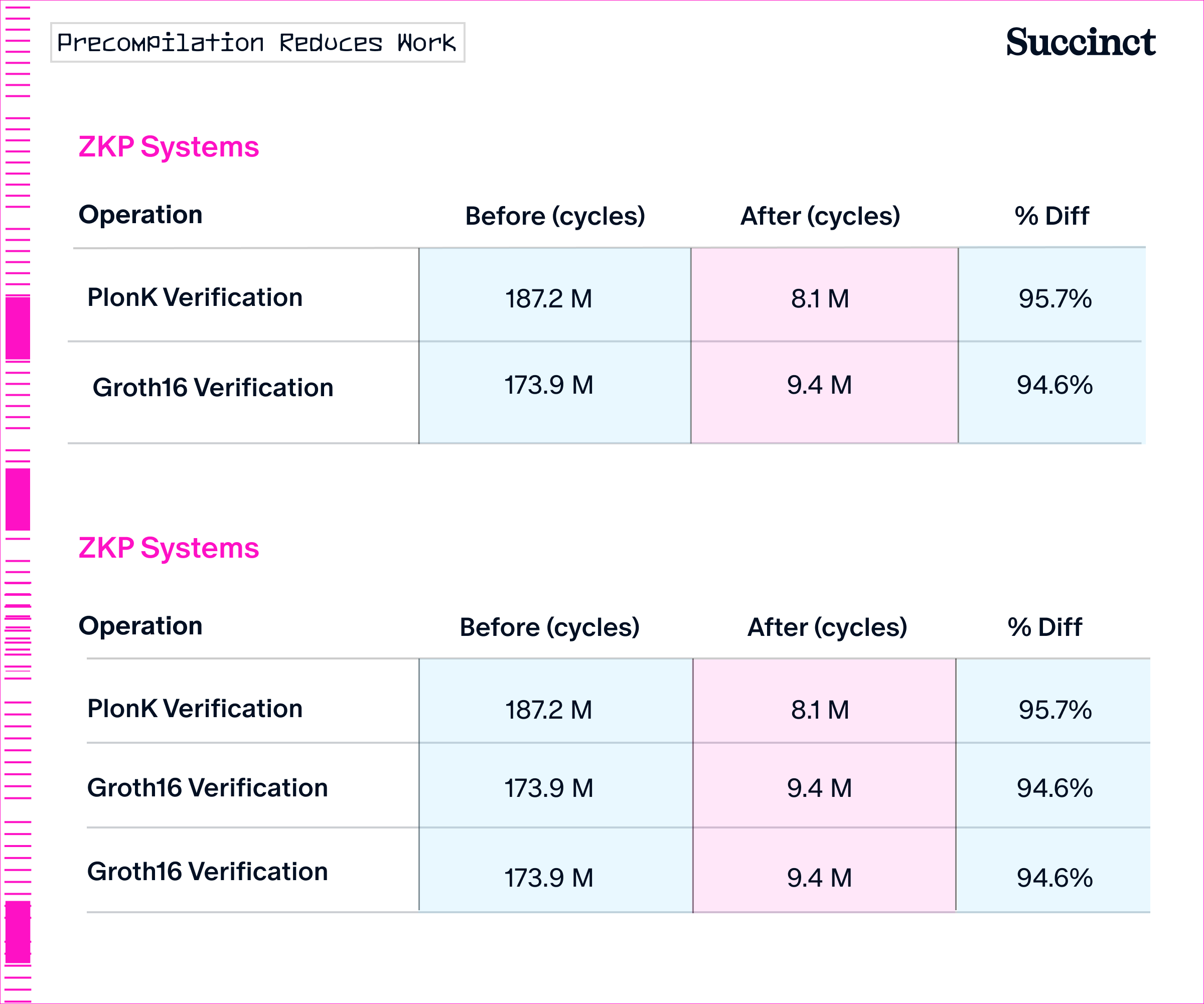This screenshot has height=1004, width=1204.
Task: Click the Precompilation Reduces Work title box
Action: point(257,43)
